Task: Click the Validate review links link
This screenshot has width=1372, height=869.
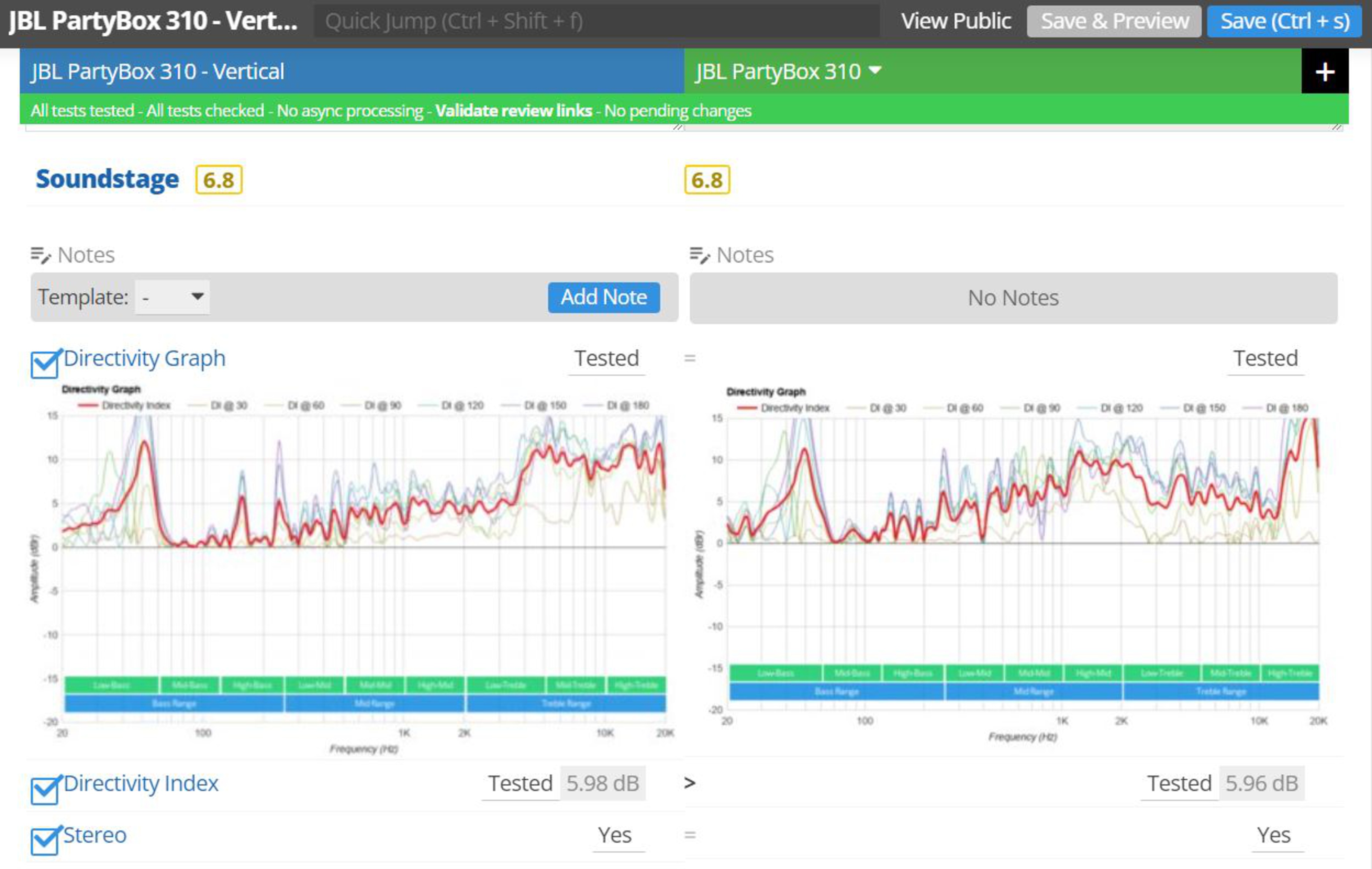Action: point(513,110)
